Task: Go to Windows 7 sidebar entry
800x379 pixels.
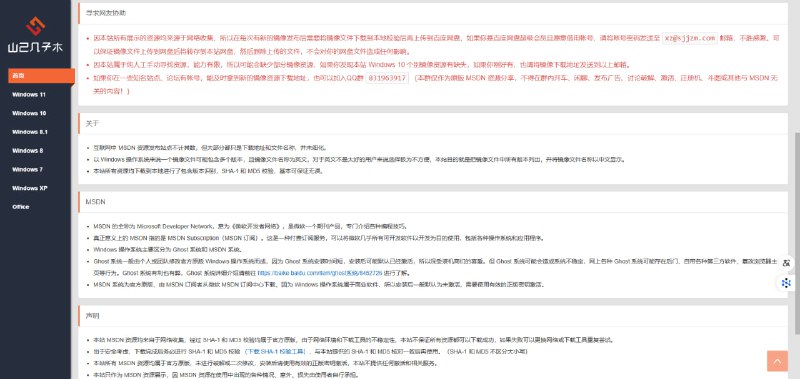Action: [28, 169]
